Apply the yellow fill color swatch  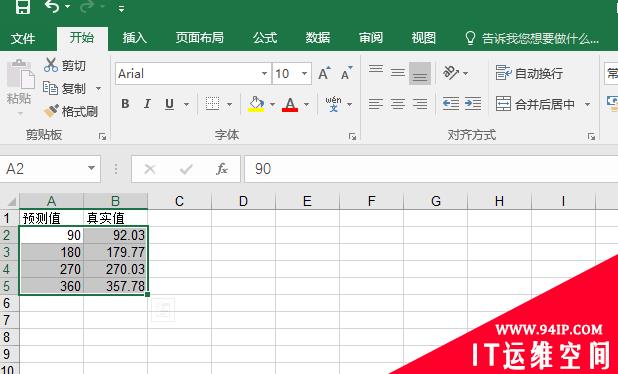click(x=256, y=104)
